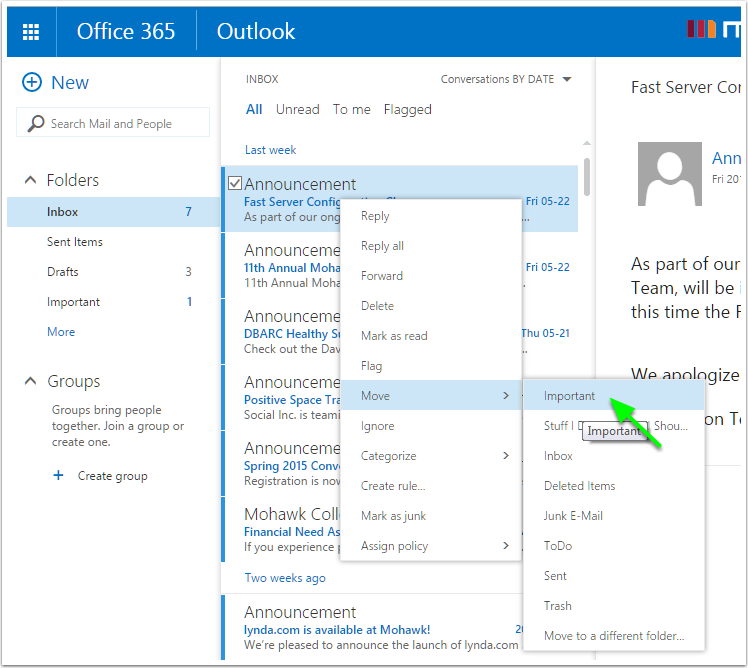
Task: Select Reply all from context menu
Action: [382, 246]
